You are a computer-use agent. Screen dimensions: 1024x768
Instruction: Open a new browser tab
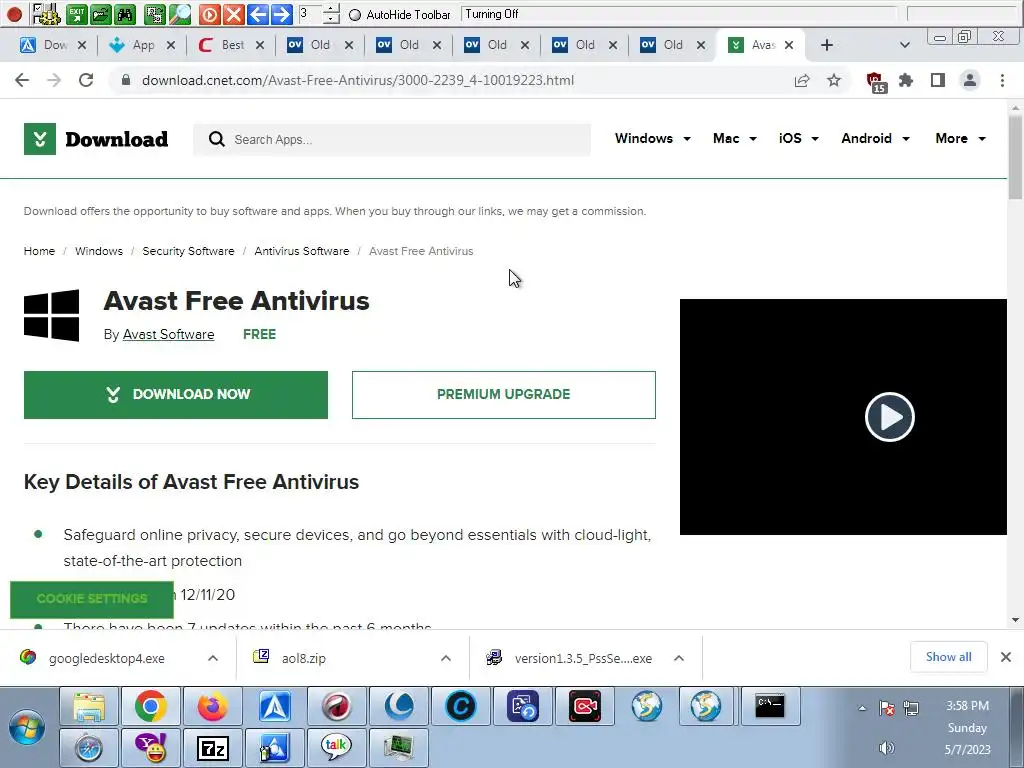point(827,45)
